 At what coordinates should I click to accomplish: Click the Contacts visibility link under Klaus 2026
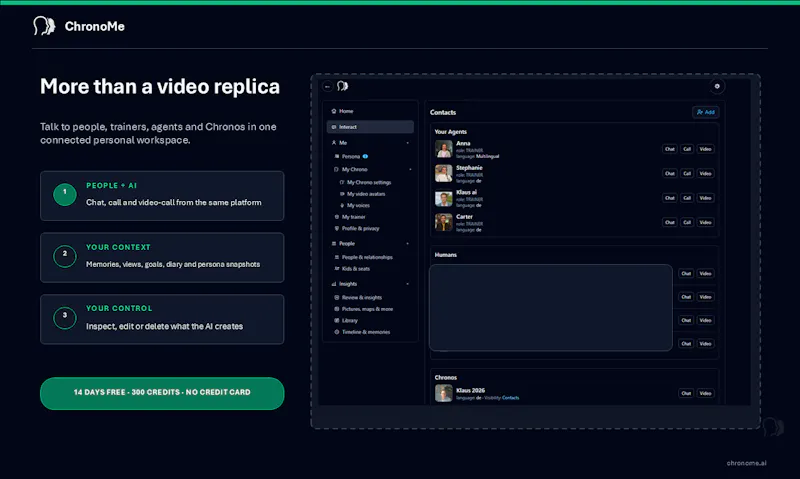coord(510,398)
